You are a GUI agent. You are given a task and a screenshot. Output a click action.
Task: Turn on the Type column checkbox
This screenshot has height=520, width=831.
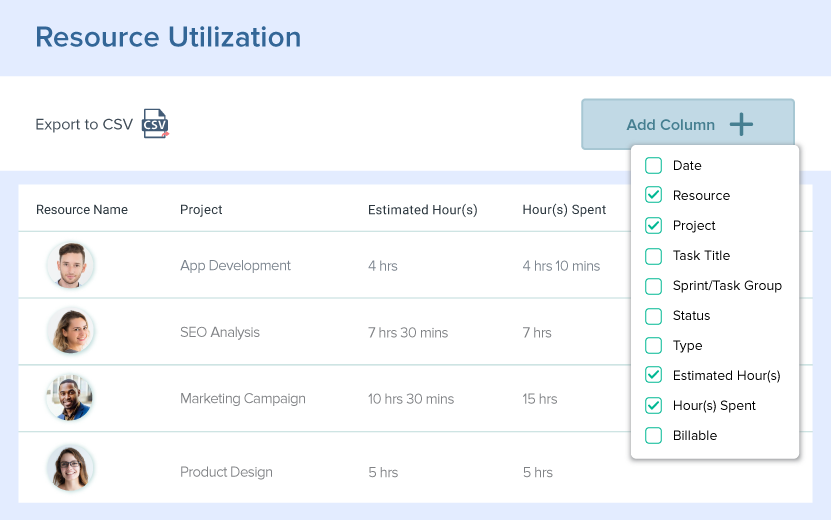(x=653, y=346)
